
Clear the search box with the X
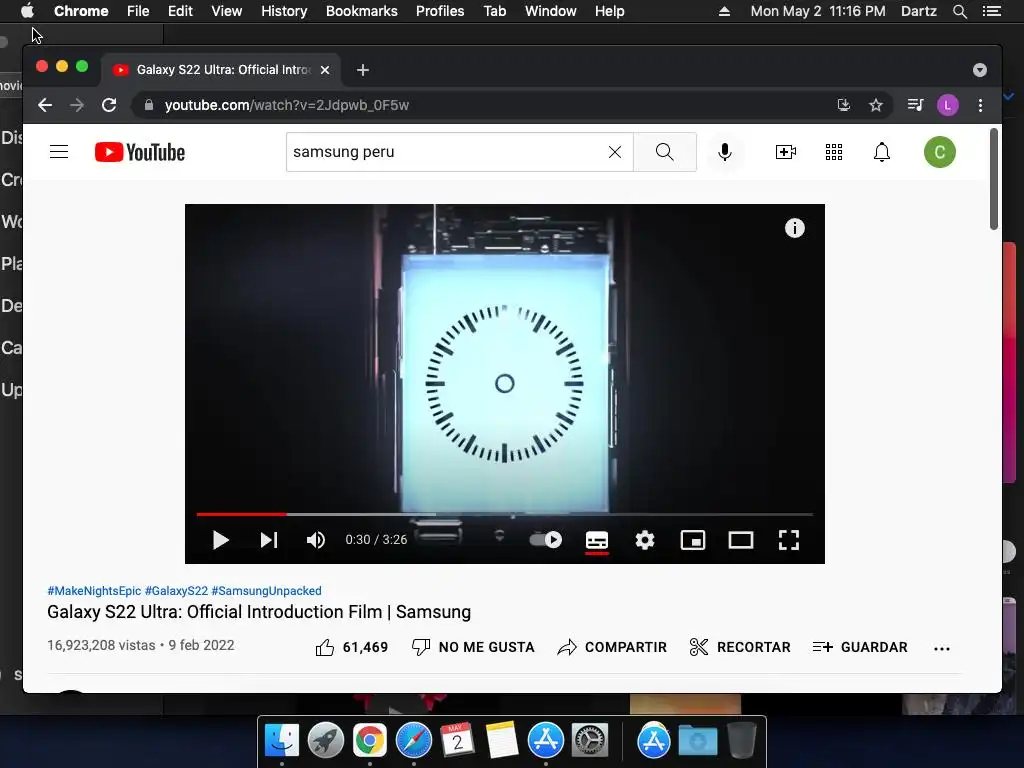tap(615, 152)
